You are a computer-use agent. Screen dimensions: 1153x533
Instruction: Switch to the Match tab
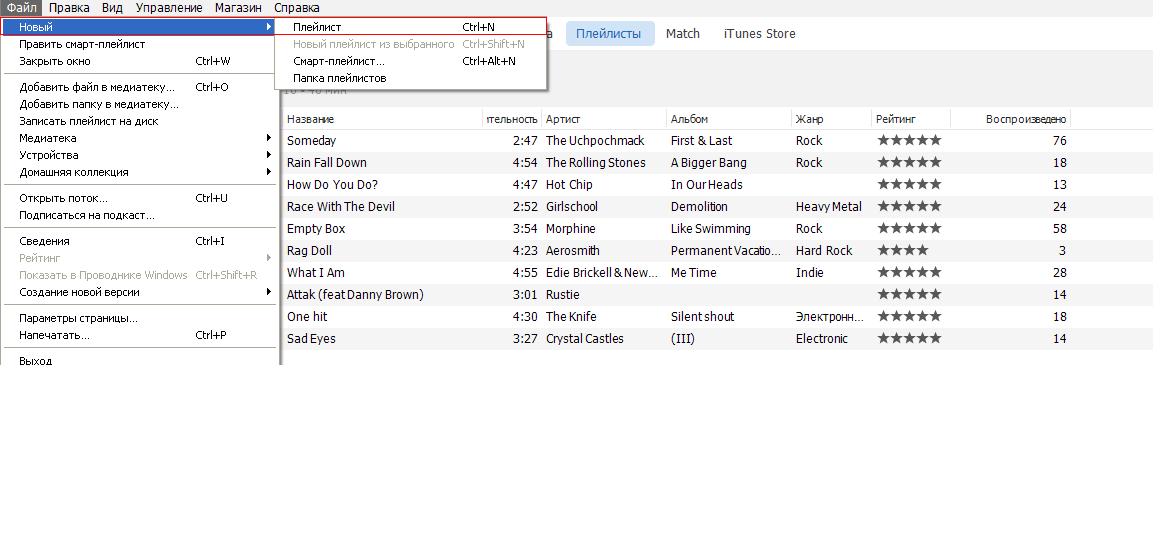(x=682, y=34)
